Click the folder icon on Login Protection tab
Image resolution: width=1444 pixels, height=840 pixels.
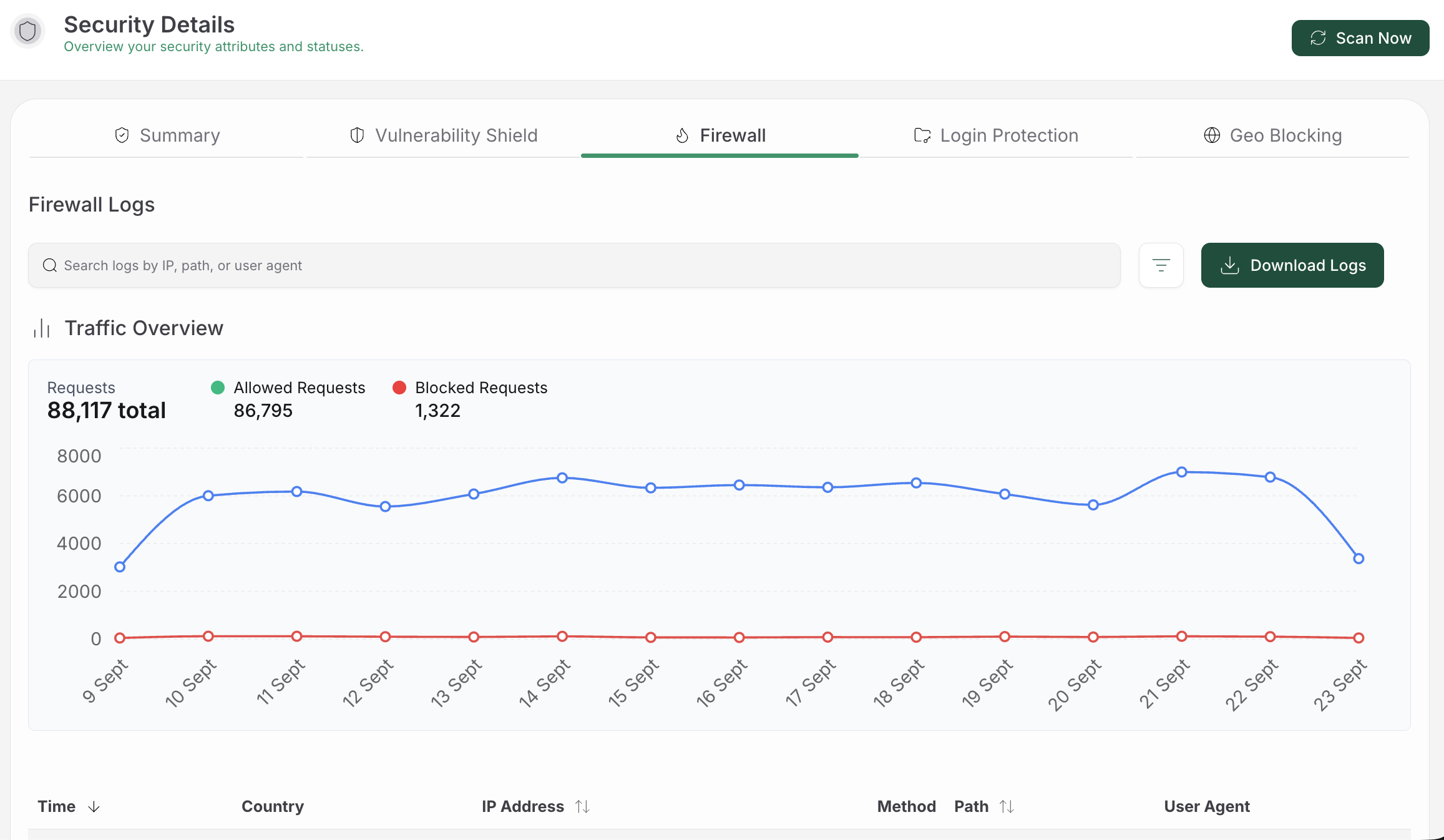[x=922, y=135]
